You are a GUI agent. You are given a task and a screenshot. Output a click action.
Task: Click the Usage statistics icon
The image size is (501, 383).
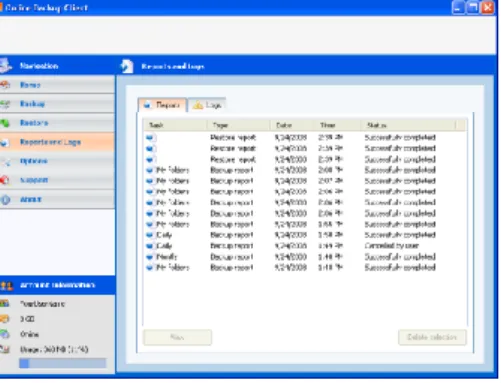[5, 349]
